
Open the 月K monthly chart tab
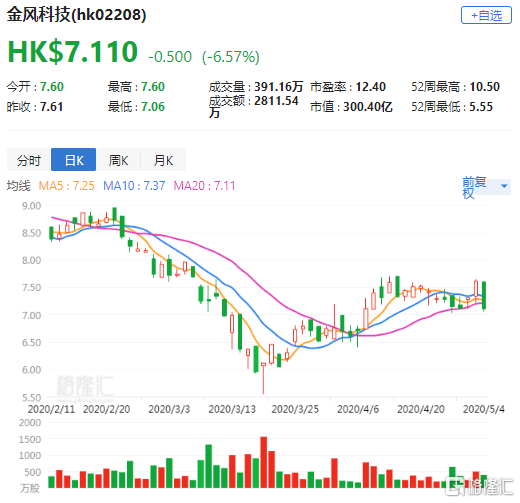click(163, 160)
